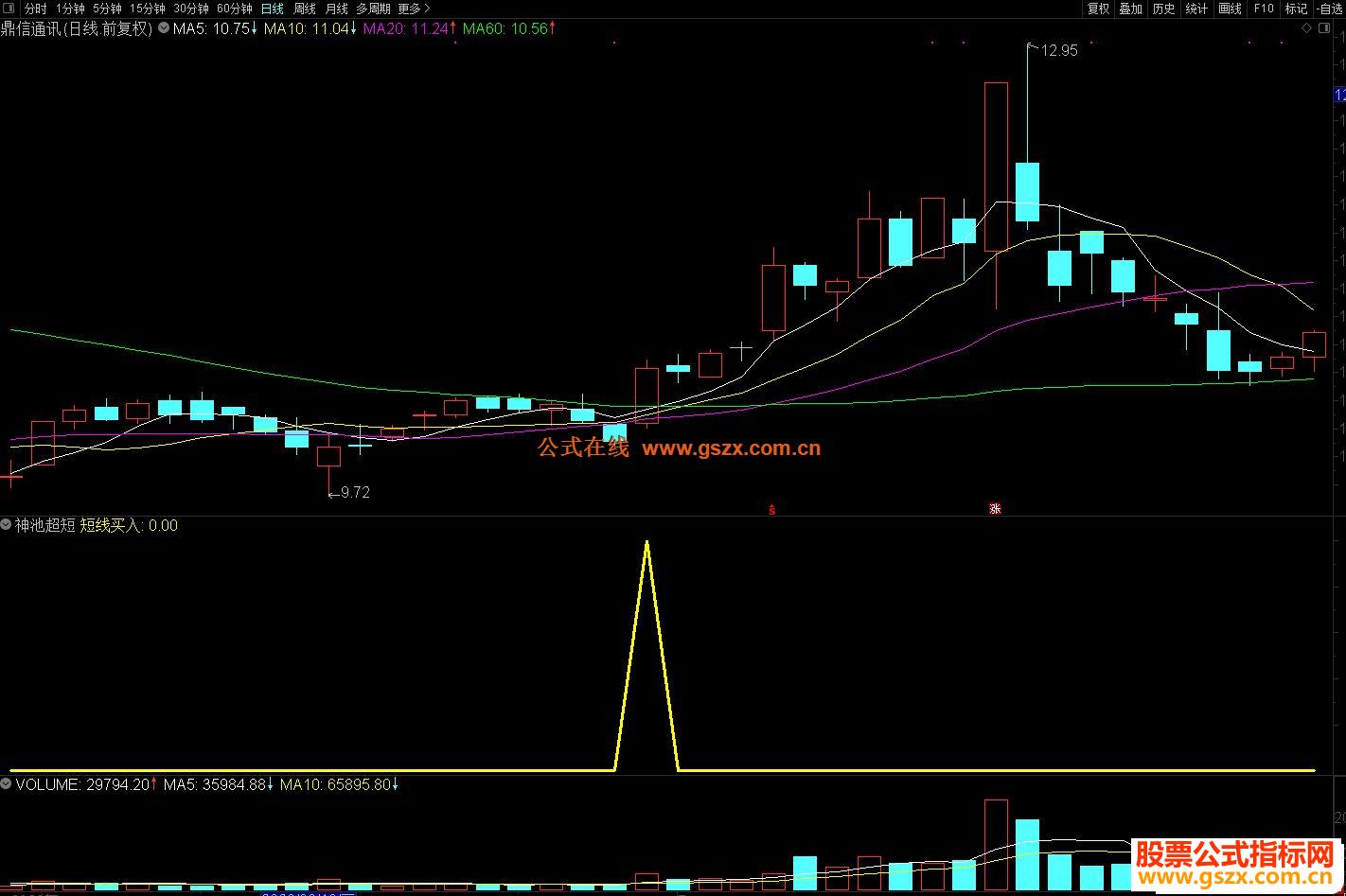This screenshot has height=896, width=1346.
Task: Click the 神池超短 indicator name
Action: click(44, 525)
